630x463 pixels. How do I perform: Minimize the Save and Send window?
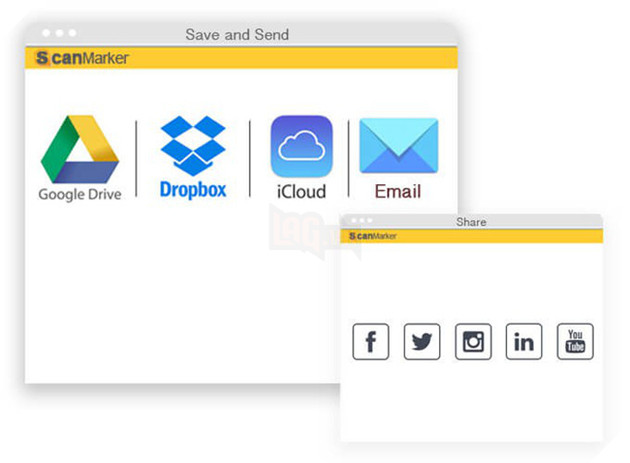click(59, 33)
